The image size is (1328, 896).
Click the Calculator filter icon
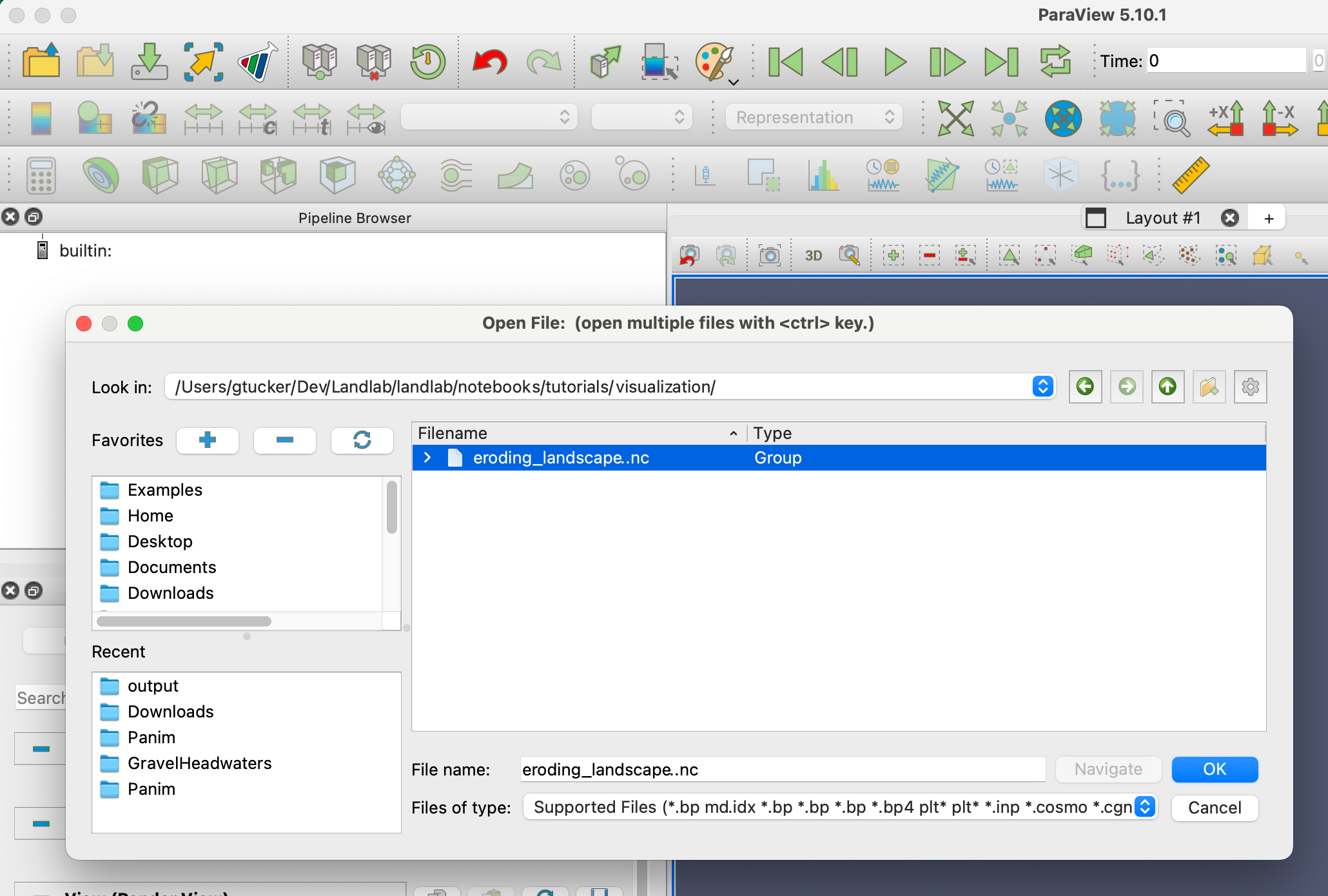(41, 175)
